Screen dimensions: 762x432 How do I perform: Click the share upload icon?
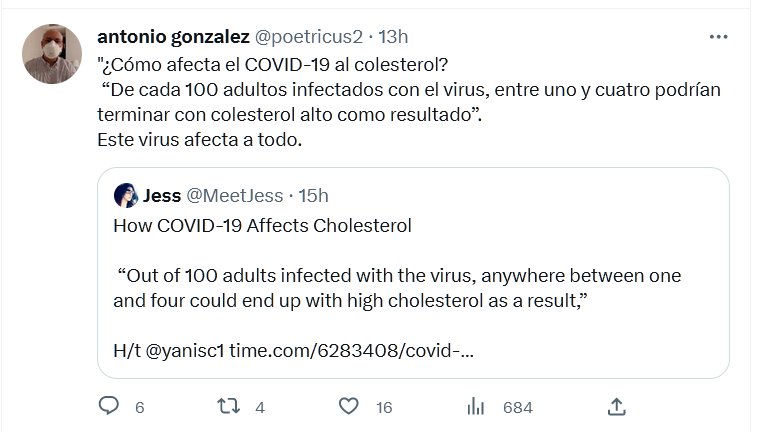[x=617, y=406]
